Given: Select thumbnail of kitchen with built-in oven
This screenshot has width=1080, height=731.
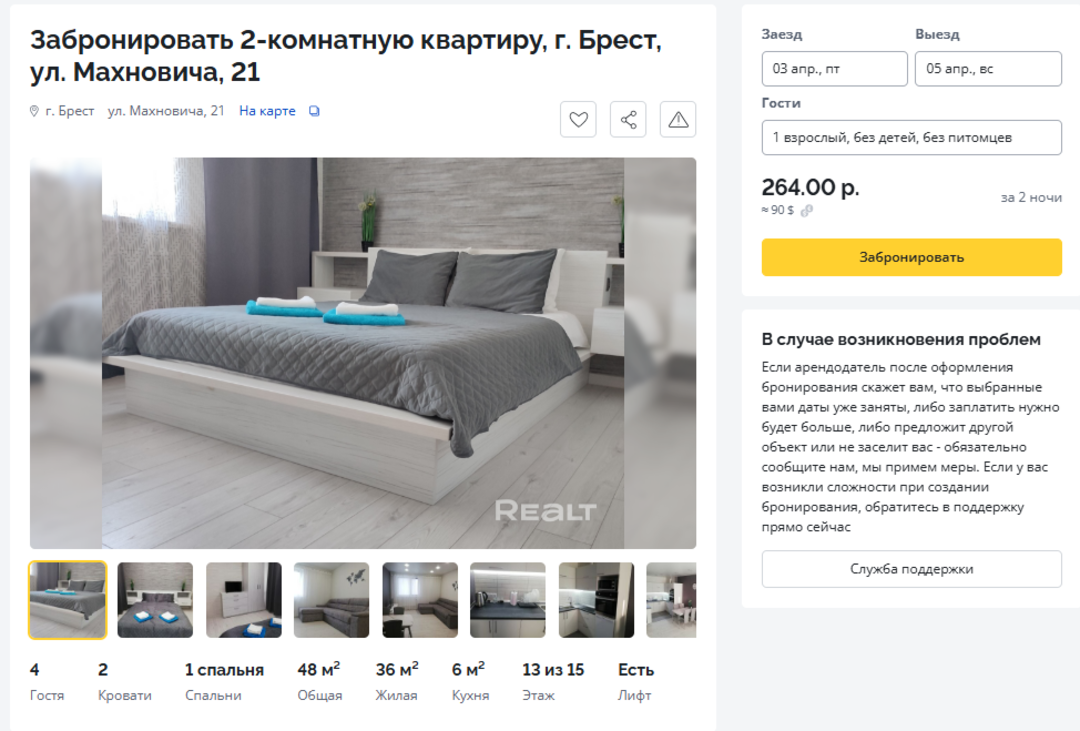Looking at the screenshot, I should [596, 600].
